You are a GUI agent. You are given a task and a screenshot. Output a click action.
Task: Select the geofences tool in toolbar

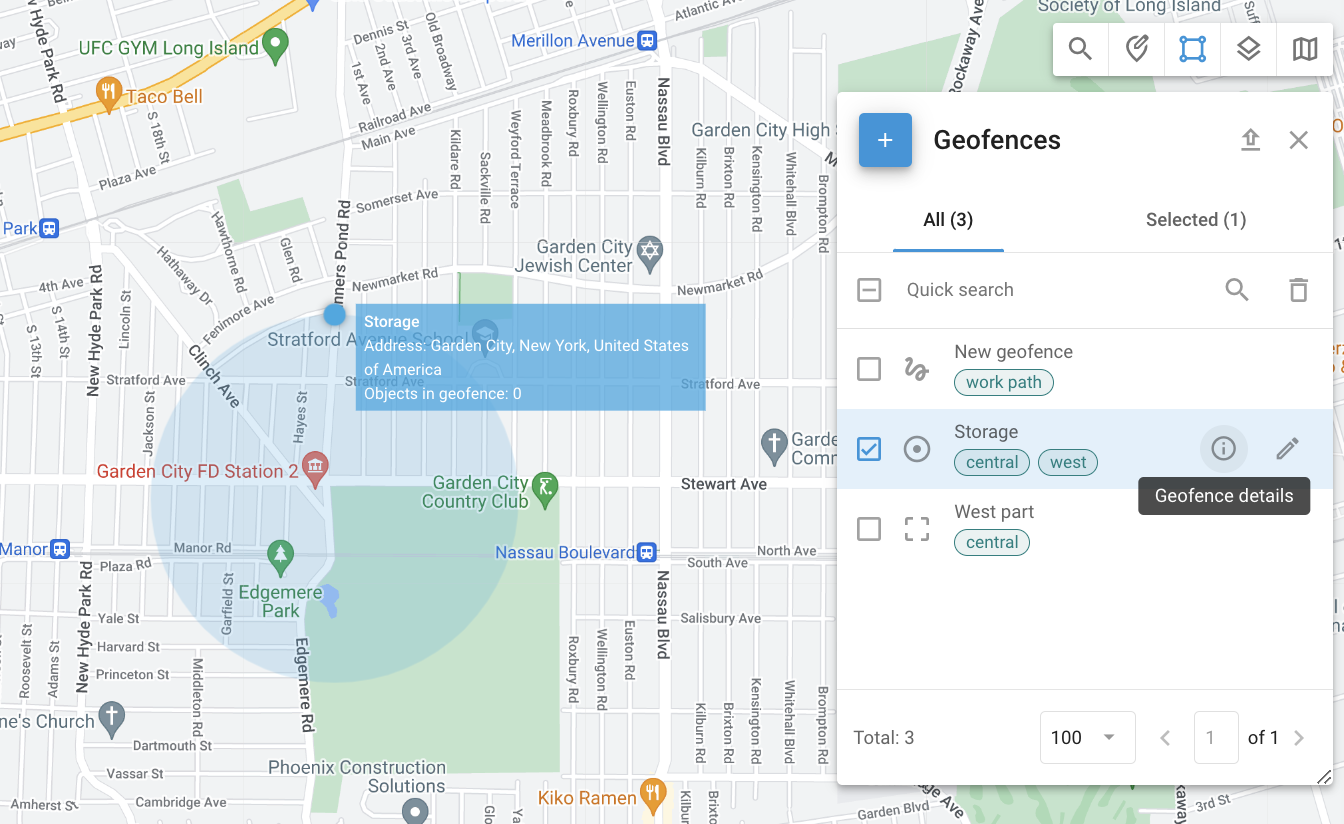[1192, 49]
